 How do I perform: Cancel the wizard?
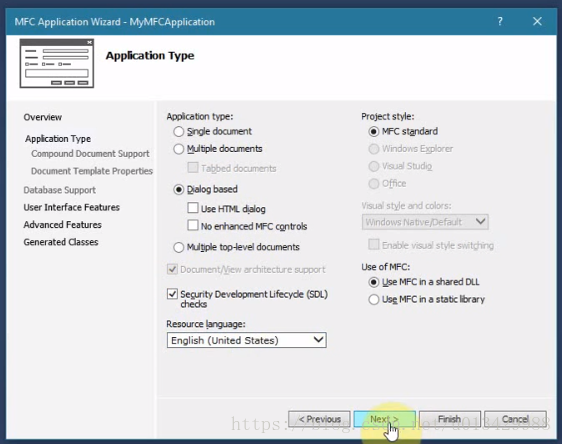click(x=515, y=419)
